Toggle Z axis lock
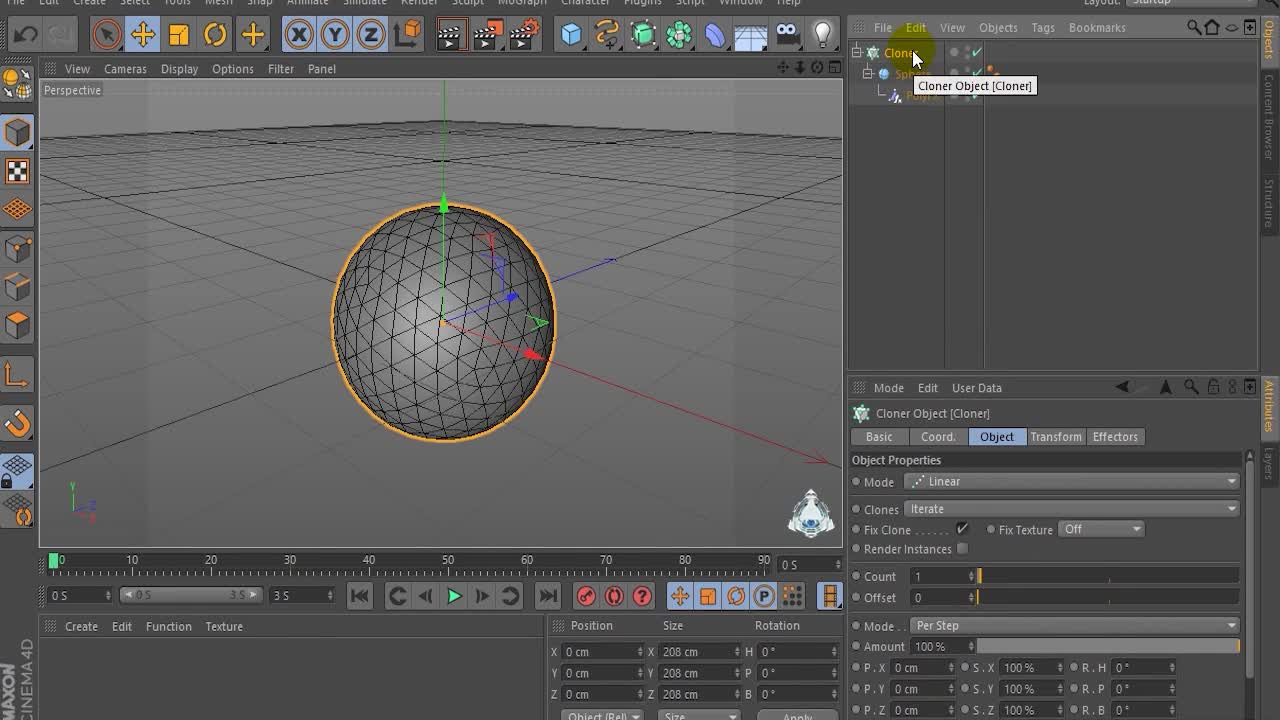The height and width of the screenshot is (720, 1280). coord(371,36)
